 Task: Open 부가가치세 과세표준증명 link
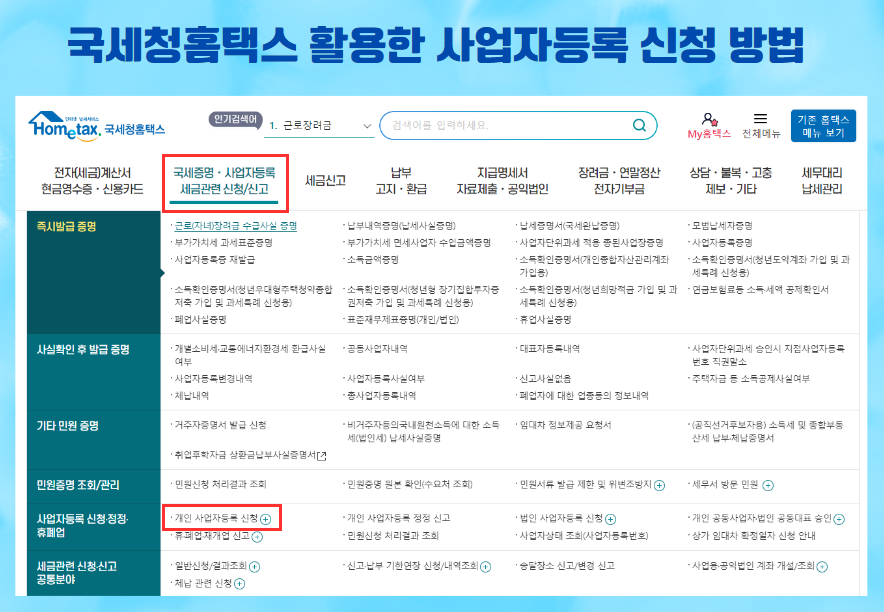[224, 242]
